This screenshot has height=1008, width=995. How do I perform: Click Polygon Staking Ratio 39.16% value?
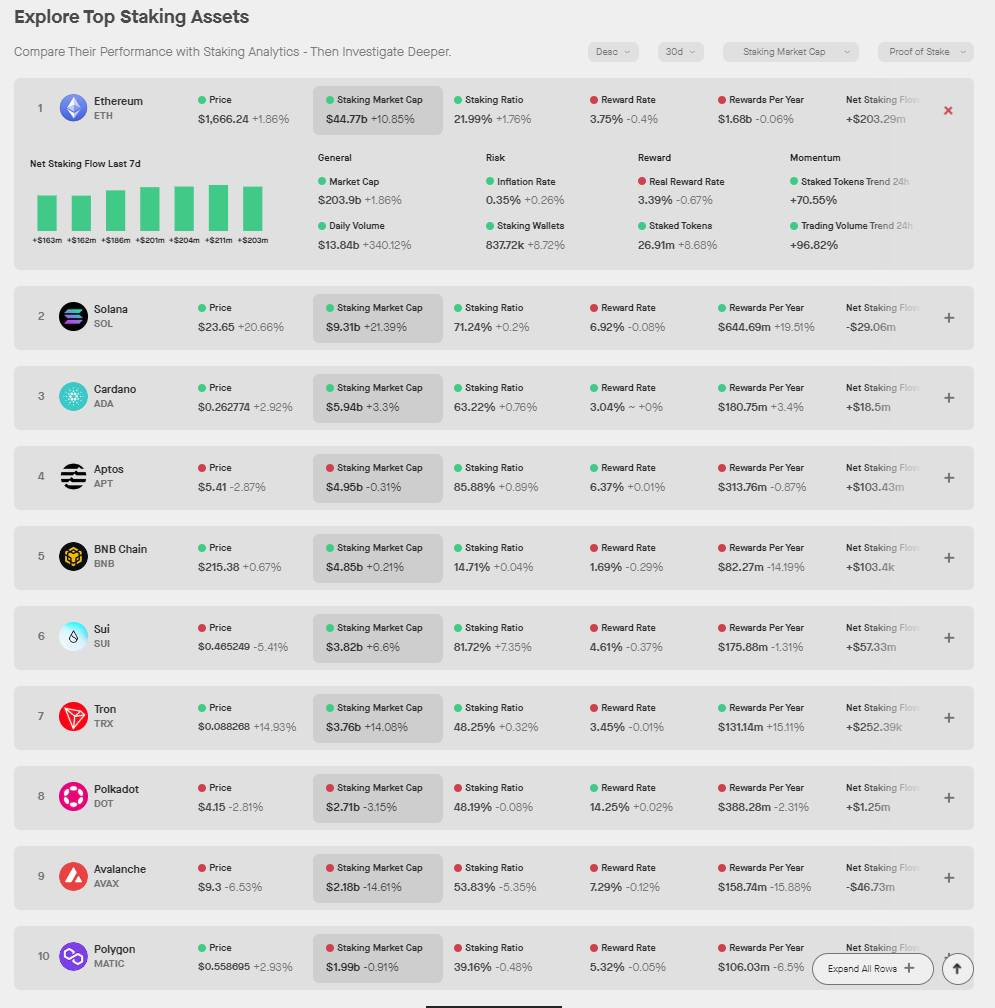click(x=472, y=967)
